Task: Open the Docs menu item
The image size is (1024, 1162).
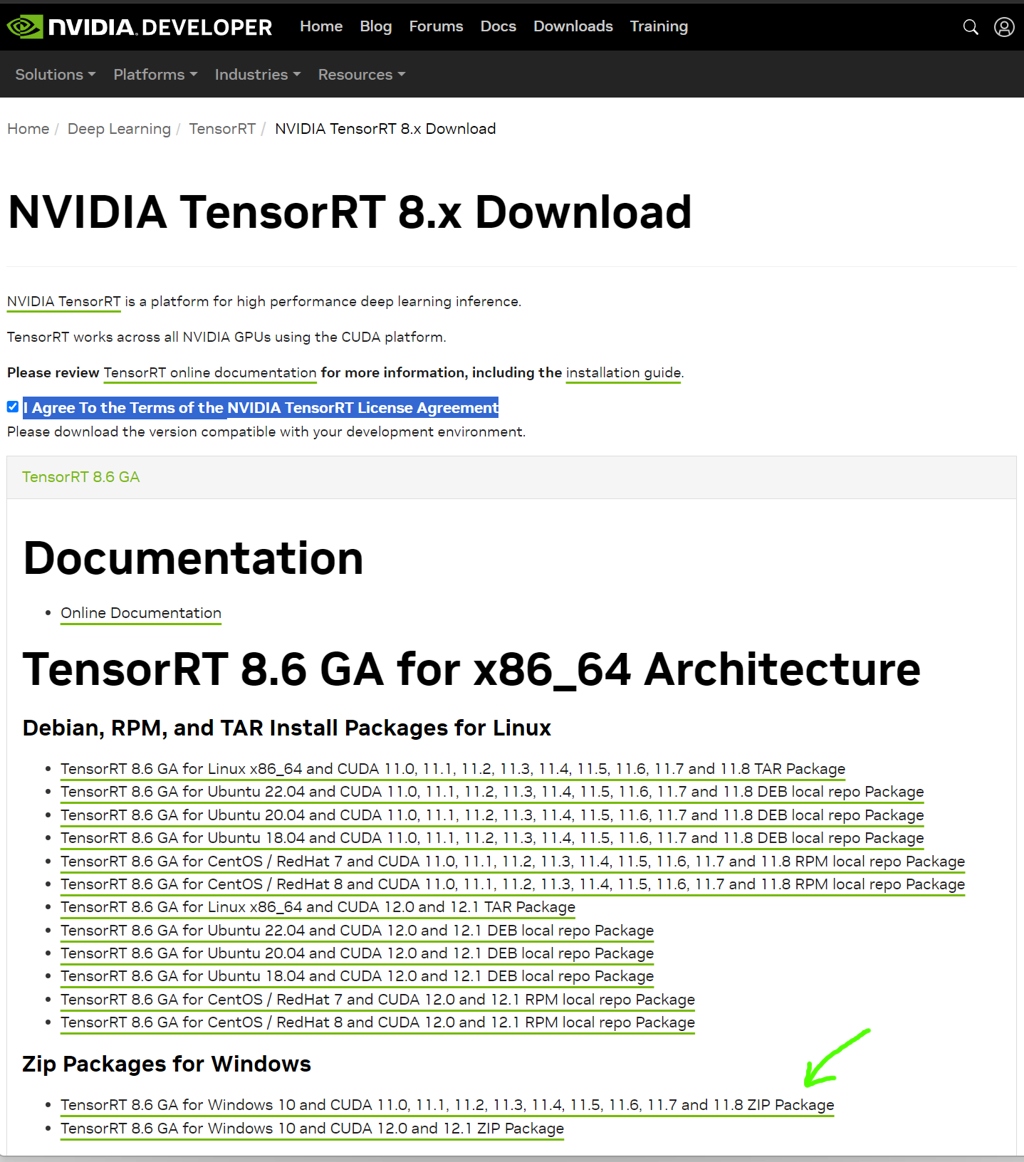Action: [x=498, y=26]
